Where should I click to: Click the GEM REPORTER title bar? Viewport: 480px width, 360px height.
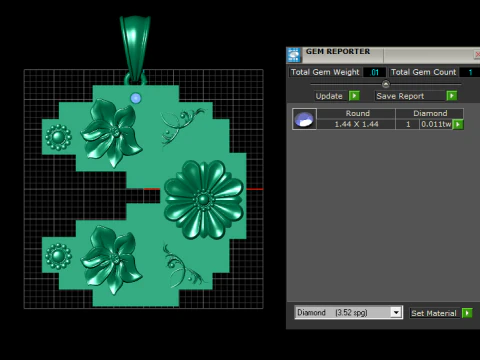[x=383, y=55]
